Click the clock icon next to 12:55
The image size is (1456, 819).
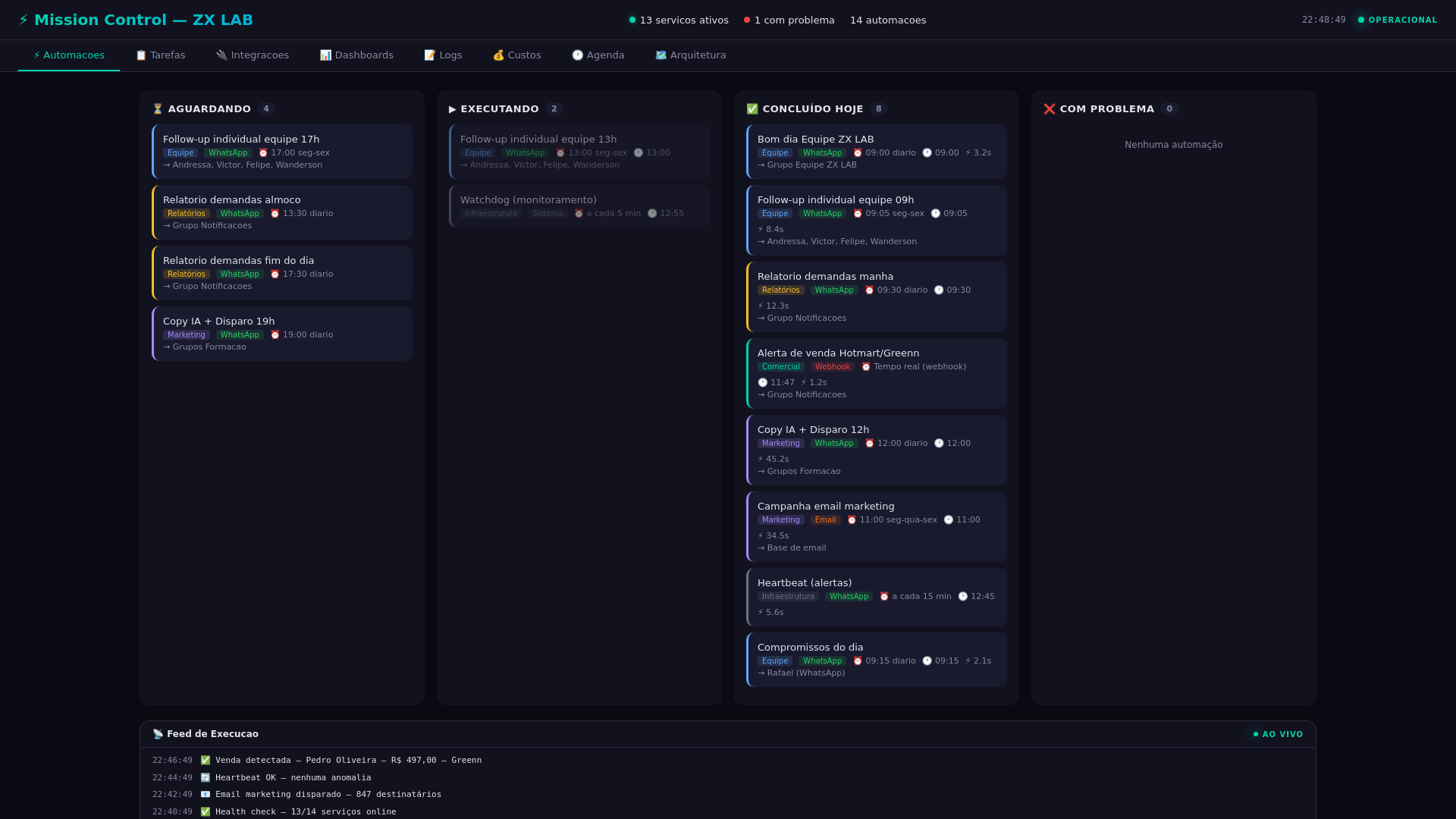click(x=652, y=214)
